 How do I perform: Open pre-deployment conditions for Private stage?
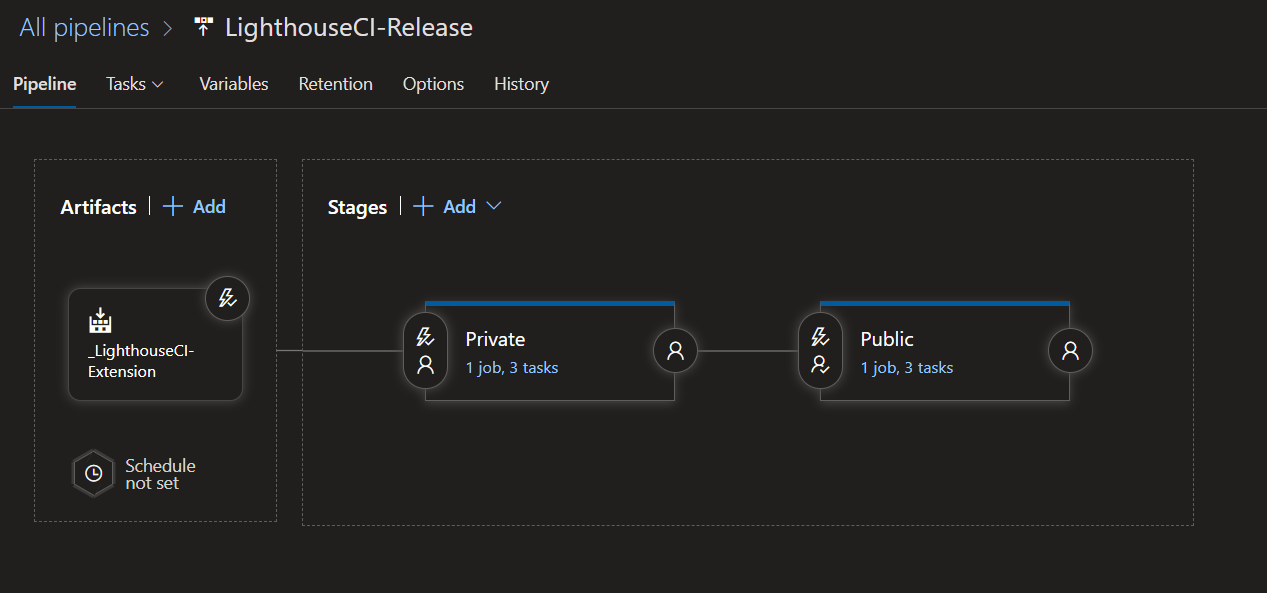(x=425, y=351)
